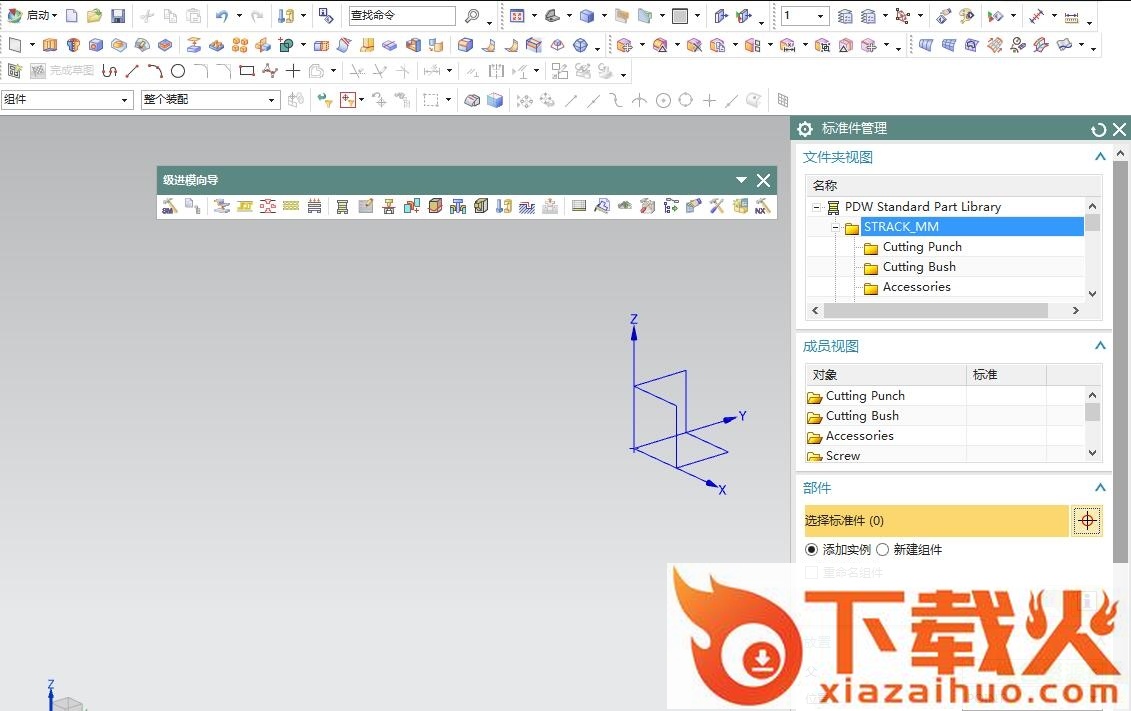Select the Rectangle sketch tool
1131x711 pixels.
point(246,71)
